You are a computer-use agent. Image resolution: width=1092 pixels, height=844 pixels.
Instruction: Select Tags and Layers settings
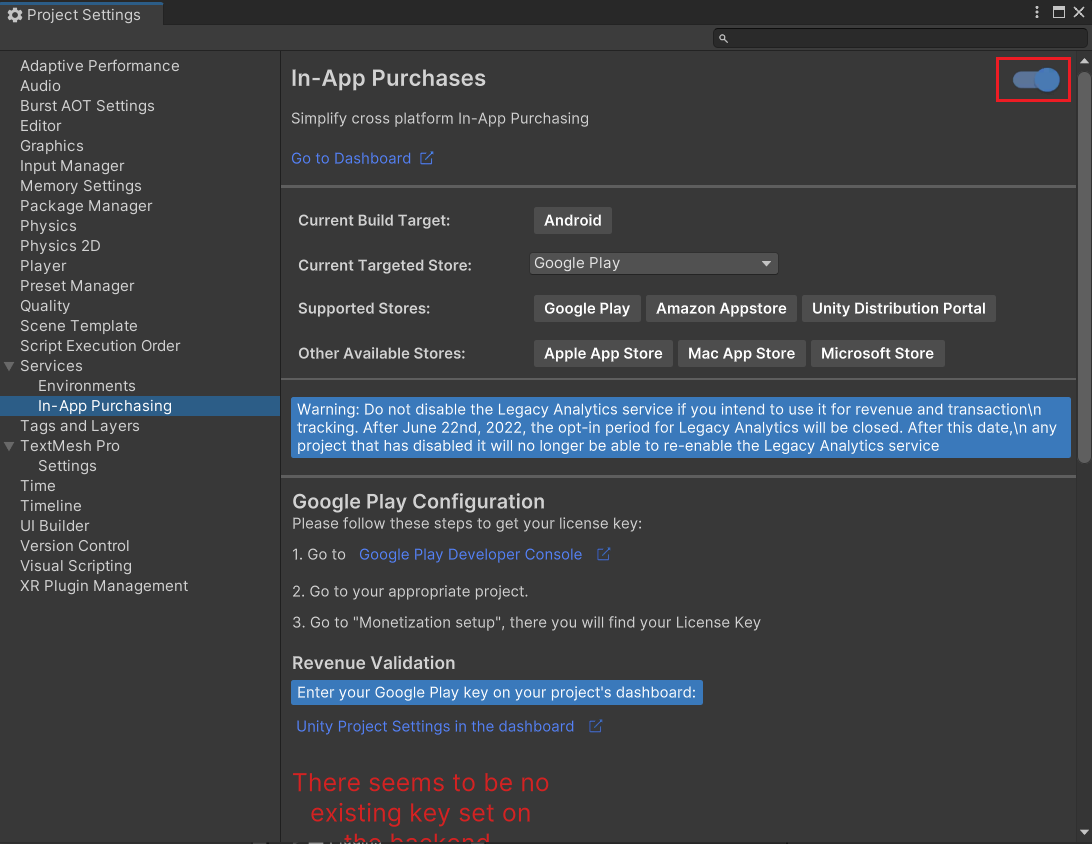coord(79,426)
